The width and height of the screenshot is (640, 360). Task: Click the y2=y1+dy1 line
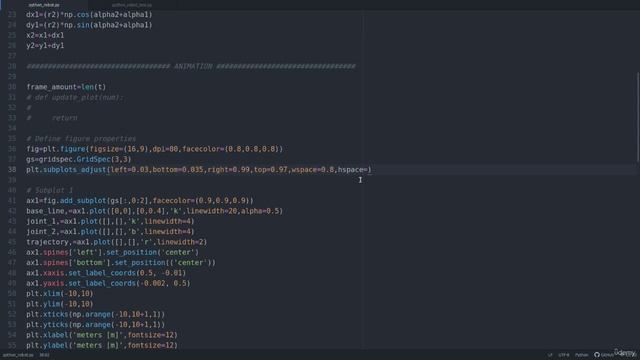(45, 46)
